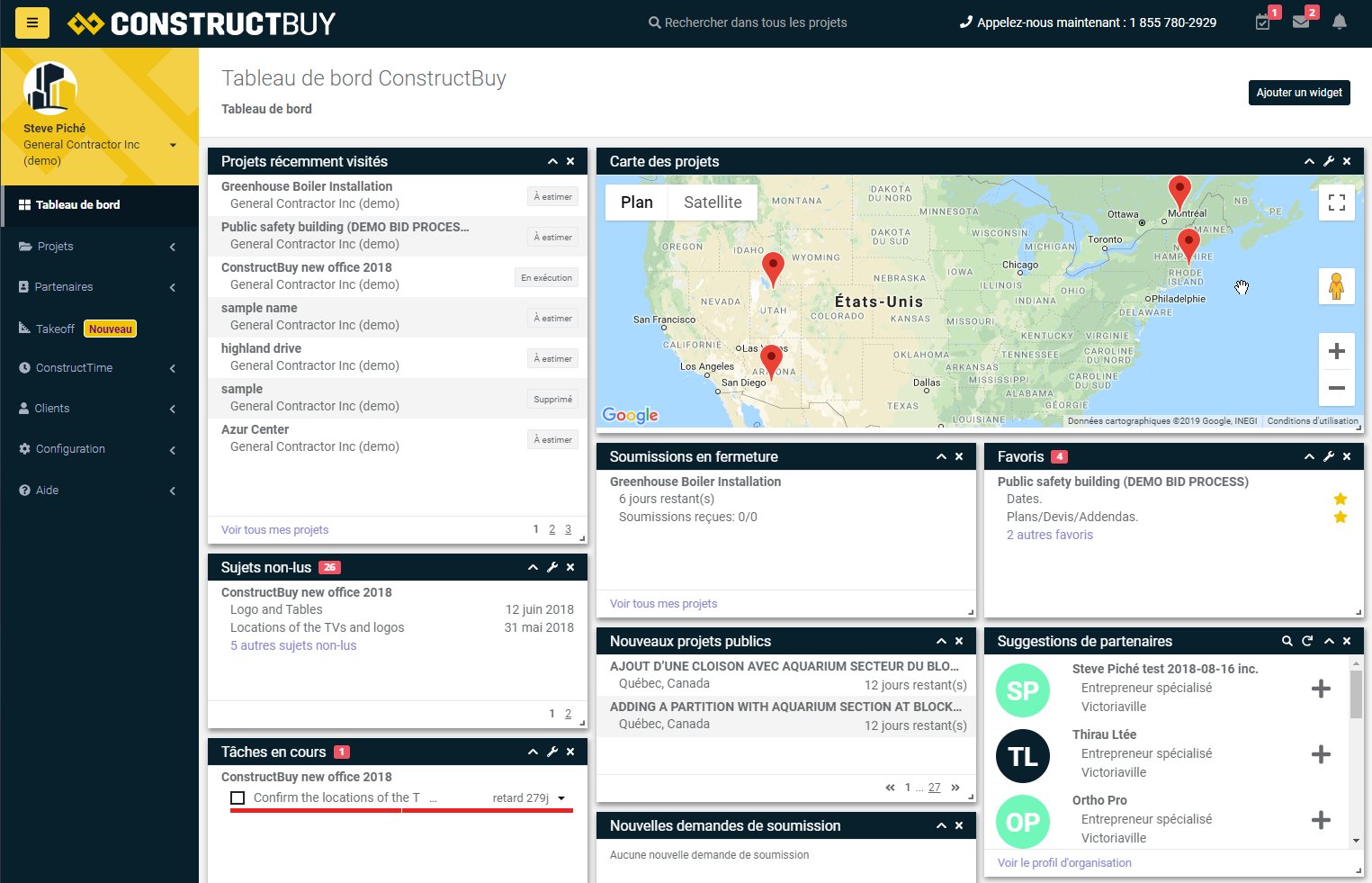
Task: Open wrench settings for Carte des projets
Action: coord(1329,161)
